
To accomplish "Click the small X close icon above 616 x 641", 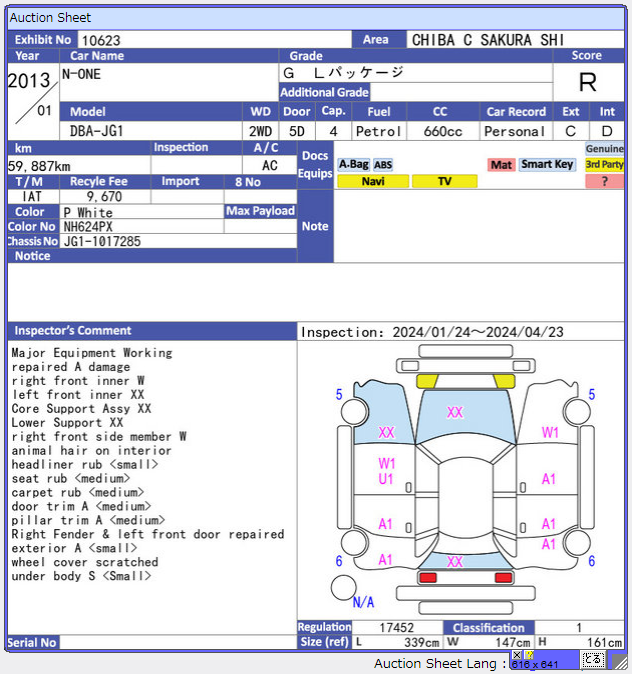I will coord(516,655).
